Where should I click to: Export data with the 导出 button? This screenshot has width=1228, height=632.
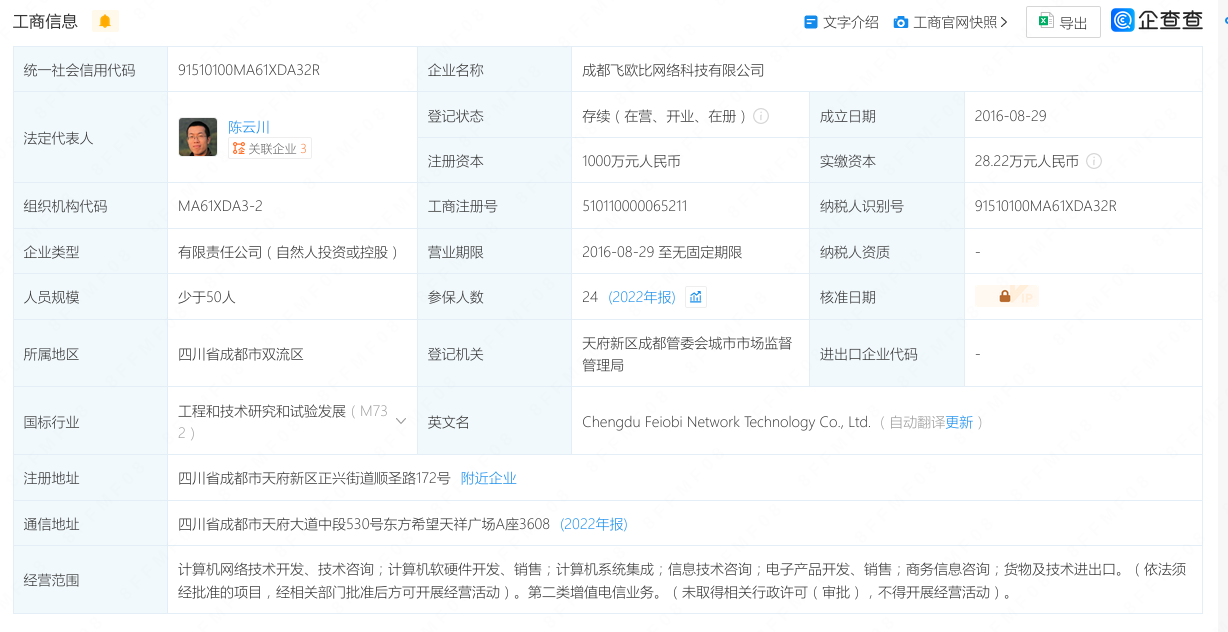pyautogui.click(x=1063, y=22)
